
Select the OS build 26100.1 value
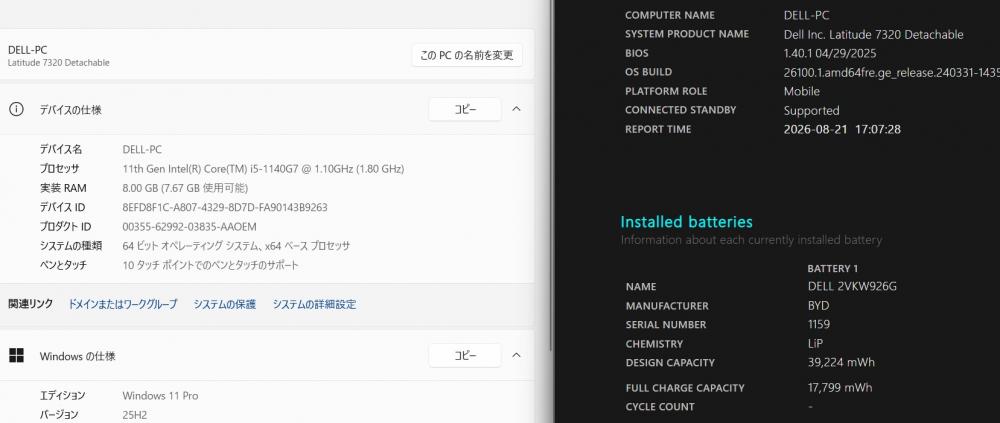point(891,72)
